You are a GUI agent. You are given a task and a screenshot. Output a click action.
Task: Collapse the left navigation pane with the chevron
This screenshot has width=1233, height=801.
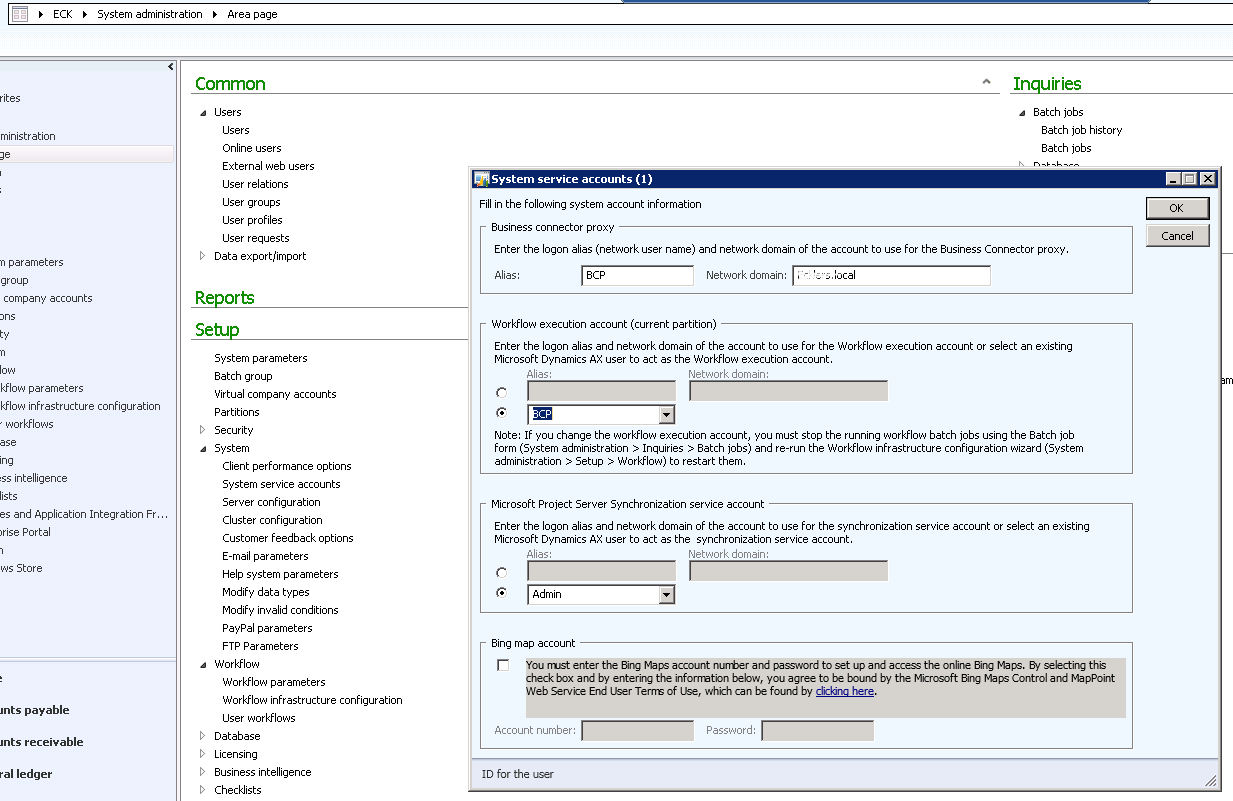point(169,66)
